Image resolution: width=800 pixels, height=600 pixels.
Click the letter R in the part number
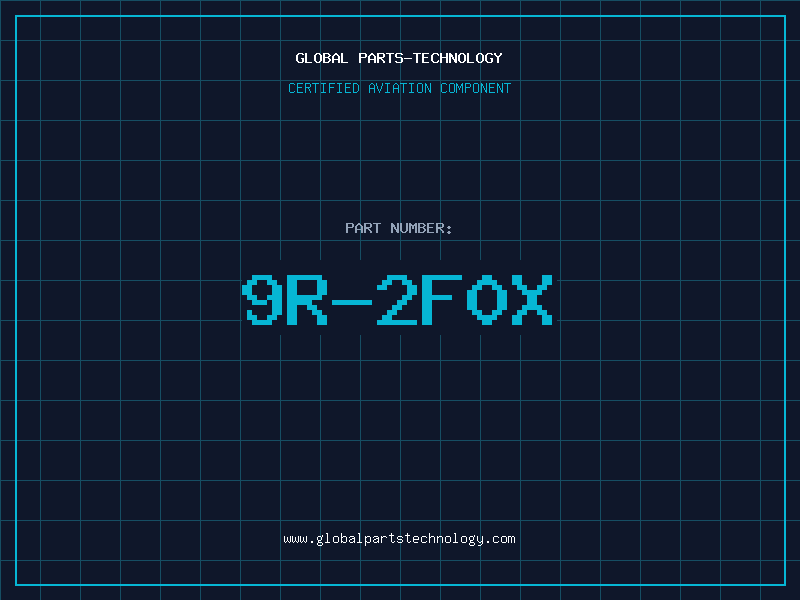(307, 300)
